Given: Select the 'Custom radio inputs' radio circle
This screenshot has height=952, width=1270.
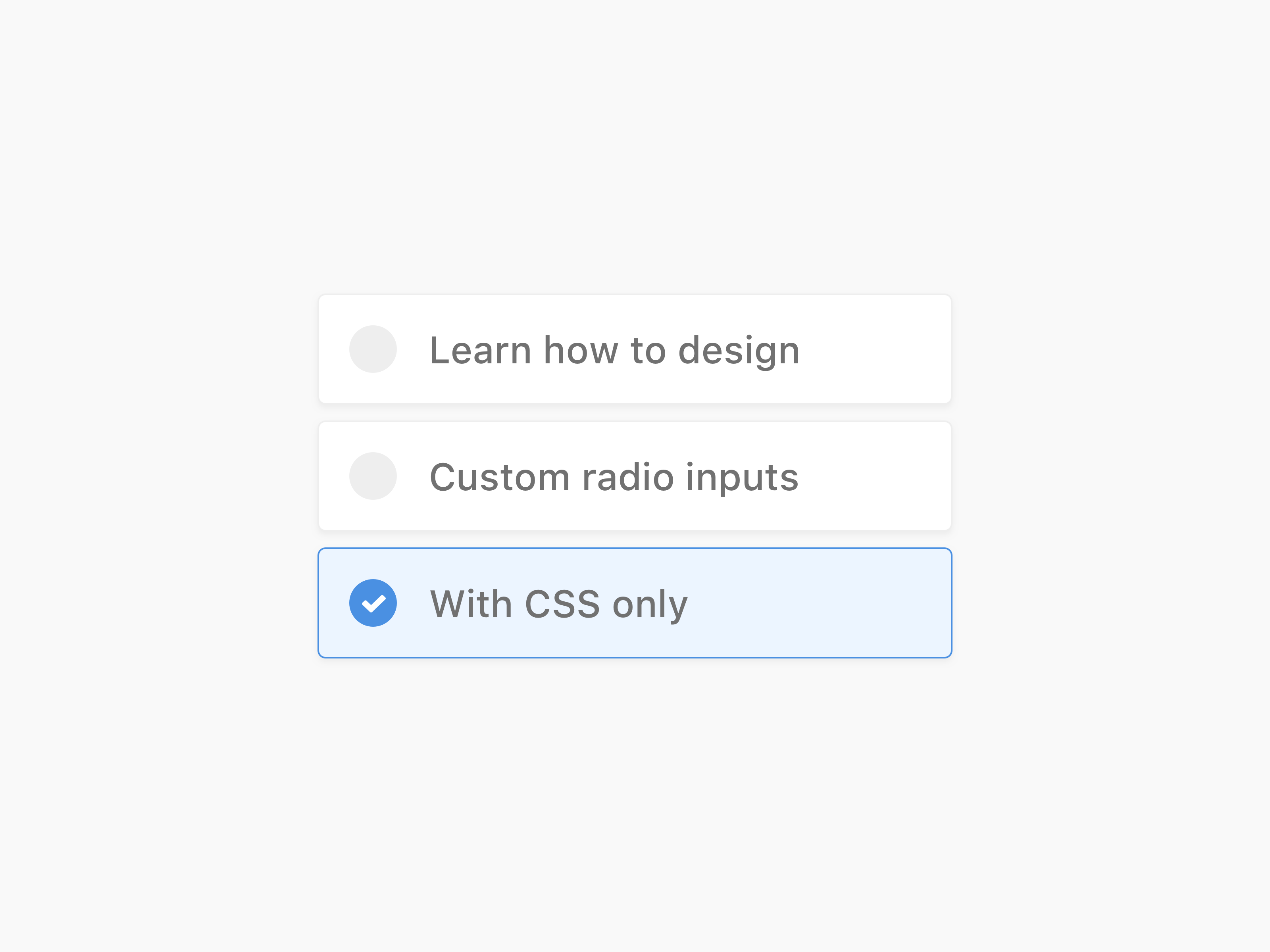Looking at the screenshot, I should pos(373,476).
